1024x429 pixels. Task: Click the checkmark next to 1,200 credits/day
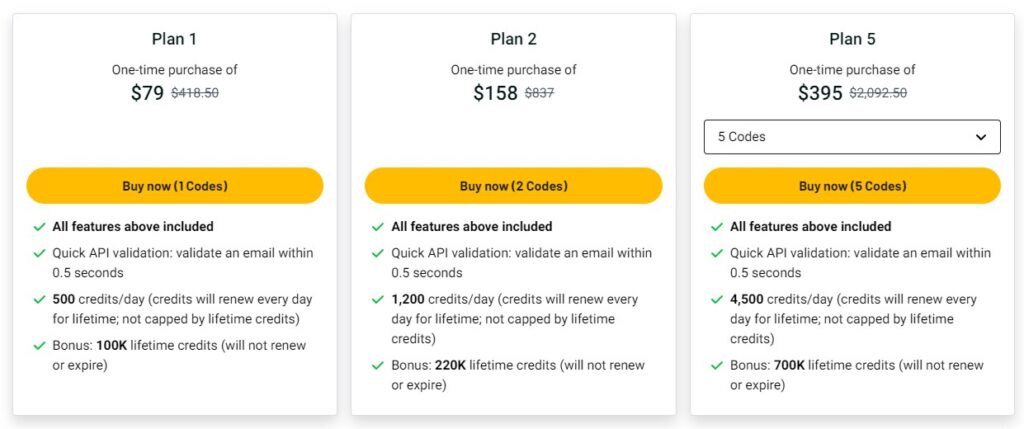pos(377,299)
